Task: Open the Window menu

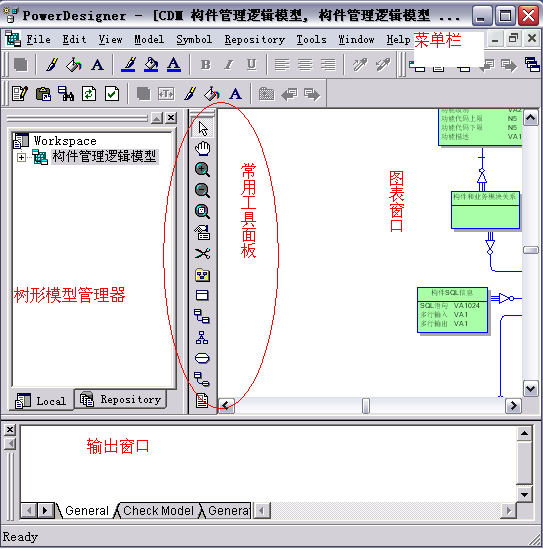Action: (356, 39)
